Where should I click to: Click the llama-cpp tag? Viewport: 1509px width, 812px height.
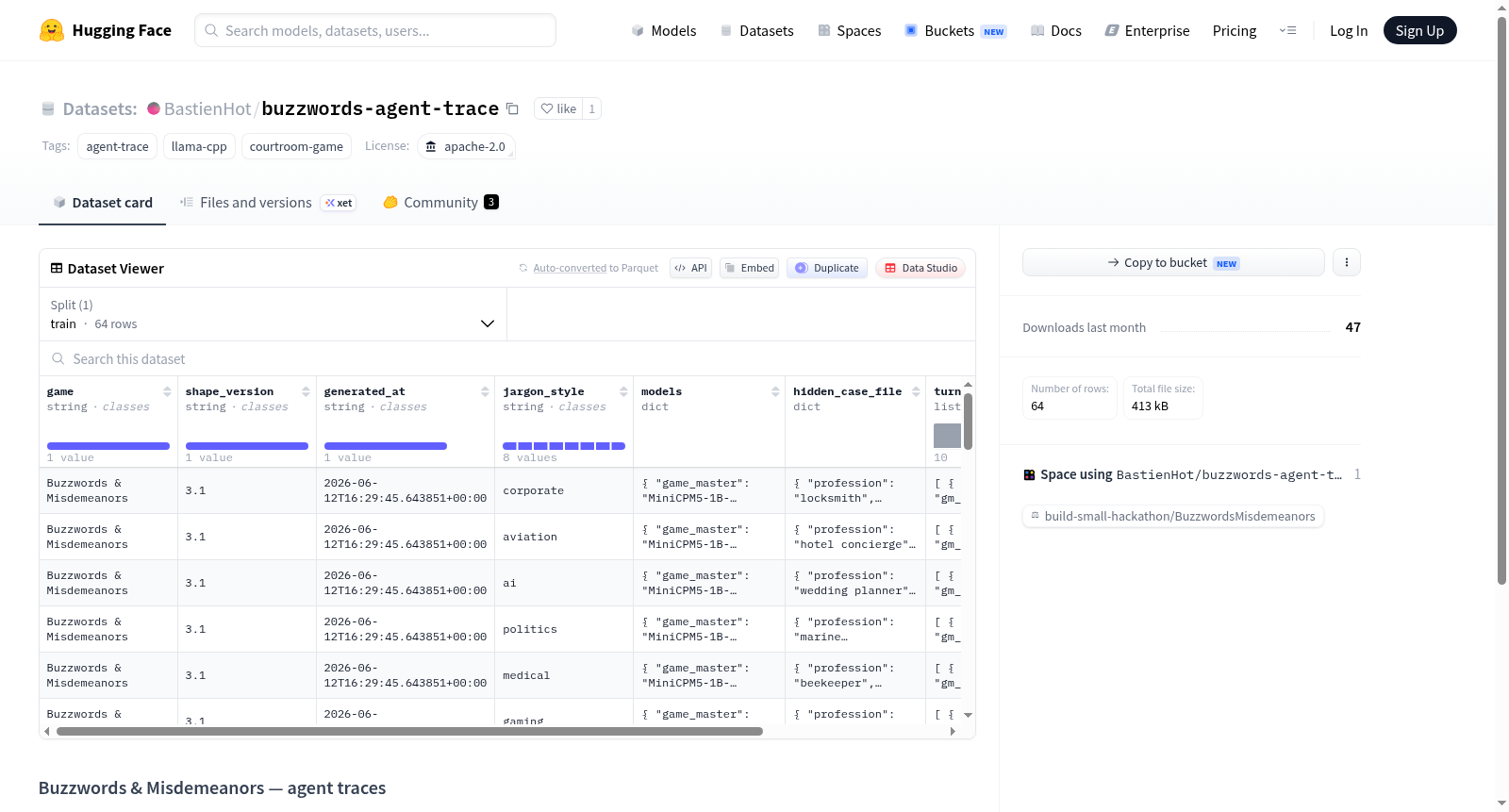click(x=199, y=146)
